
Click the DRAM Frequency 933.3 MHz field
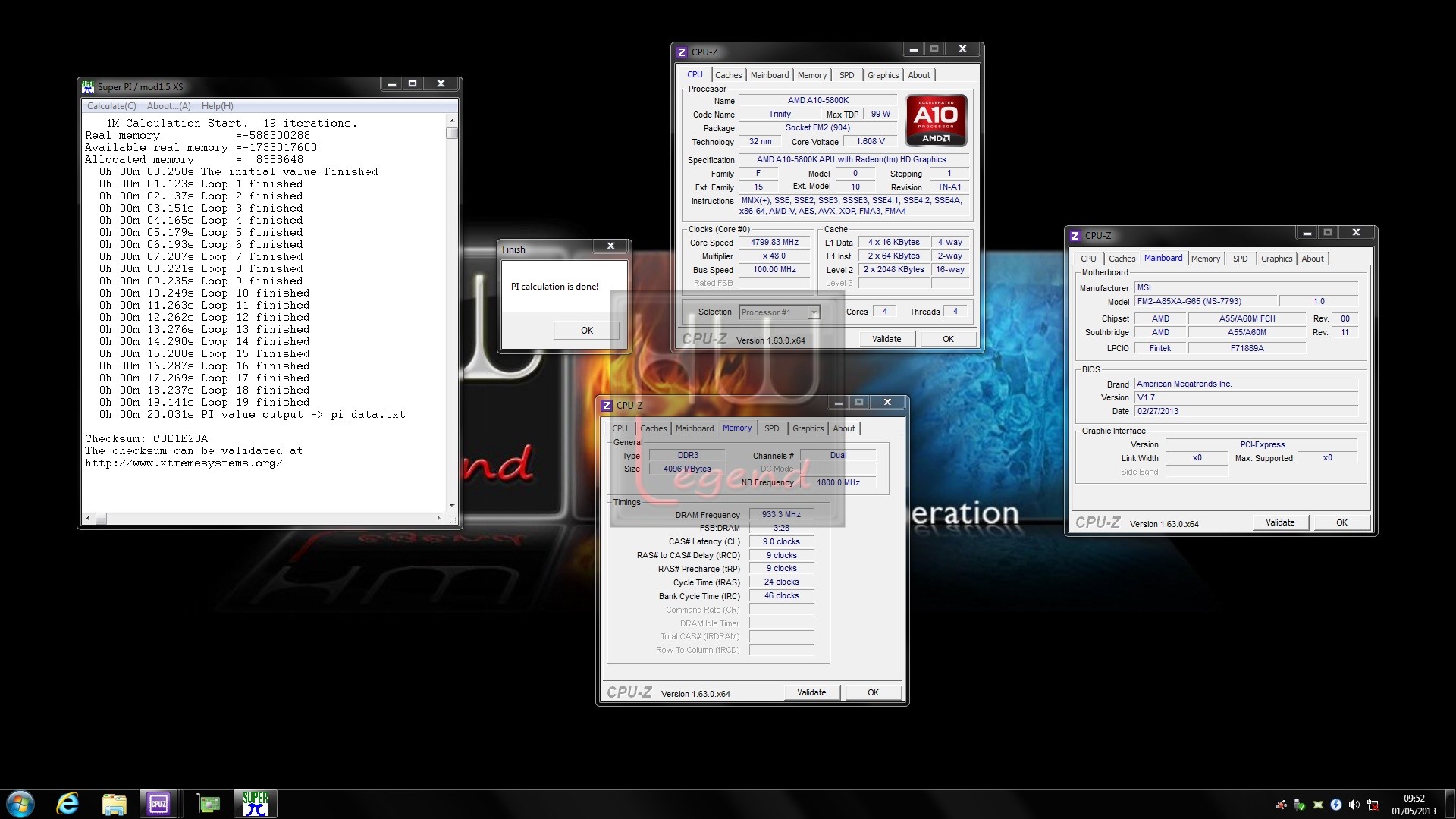point(781,515)
